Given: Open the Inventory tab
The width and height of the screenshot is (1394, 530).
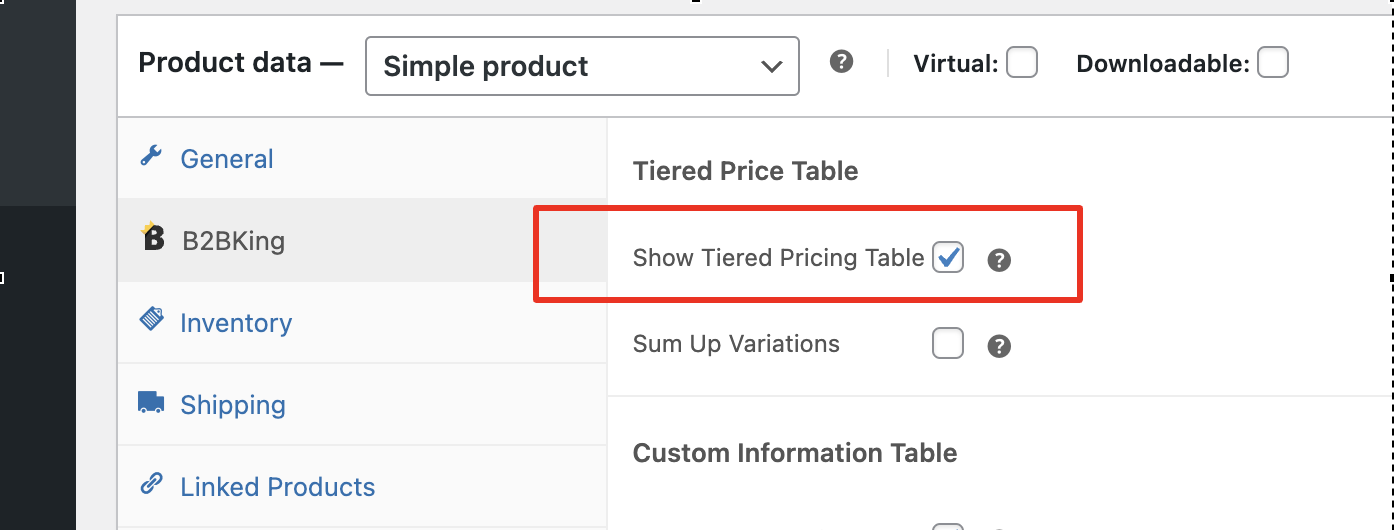Looking at the screenshot, I should coord(236,323).
